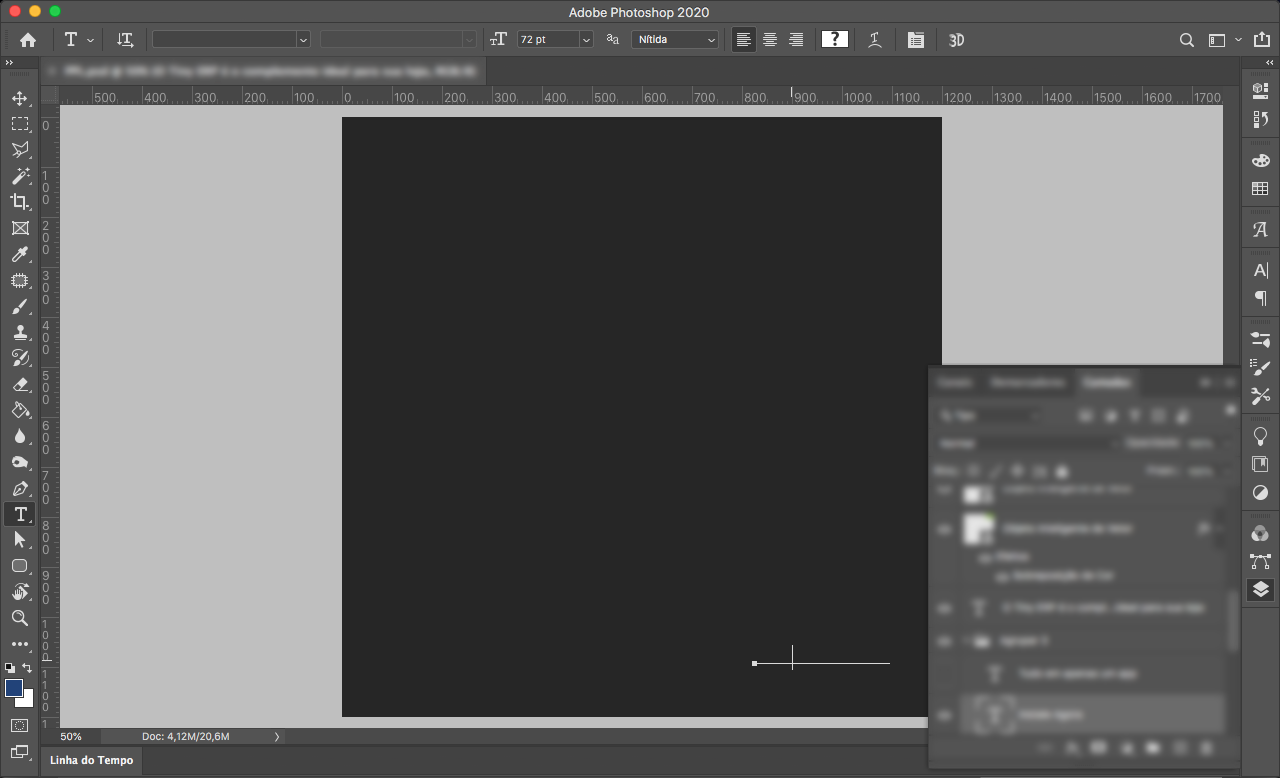Open the Photoshop Home screen

pos(27,40)
